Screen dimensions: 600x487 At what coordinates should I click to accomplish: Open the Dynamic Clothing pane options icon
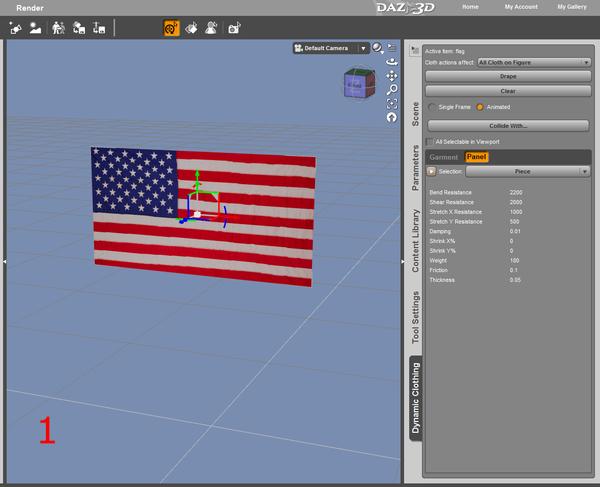pyautogui.click(x=414, y=50)
